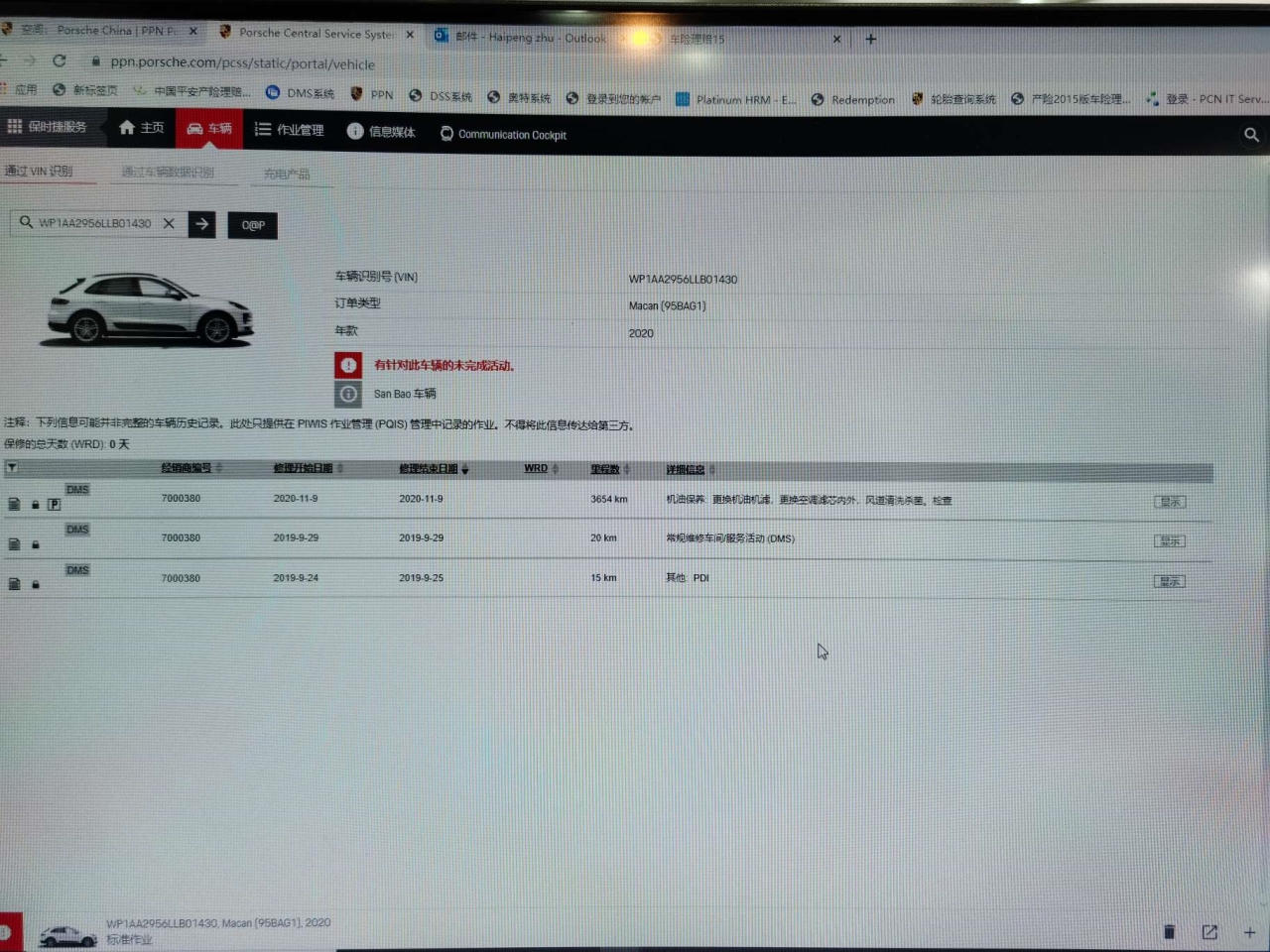Open the DSS系统 bookmark
Viewport: 1270px width, 952px height.
(x=441, y=96)
